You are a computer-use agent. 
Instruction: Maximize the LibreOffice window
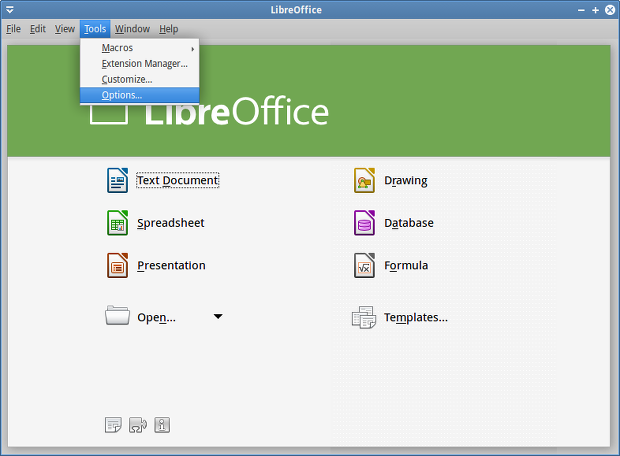tap(595, 10)
